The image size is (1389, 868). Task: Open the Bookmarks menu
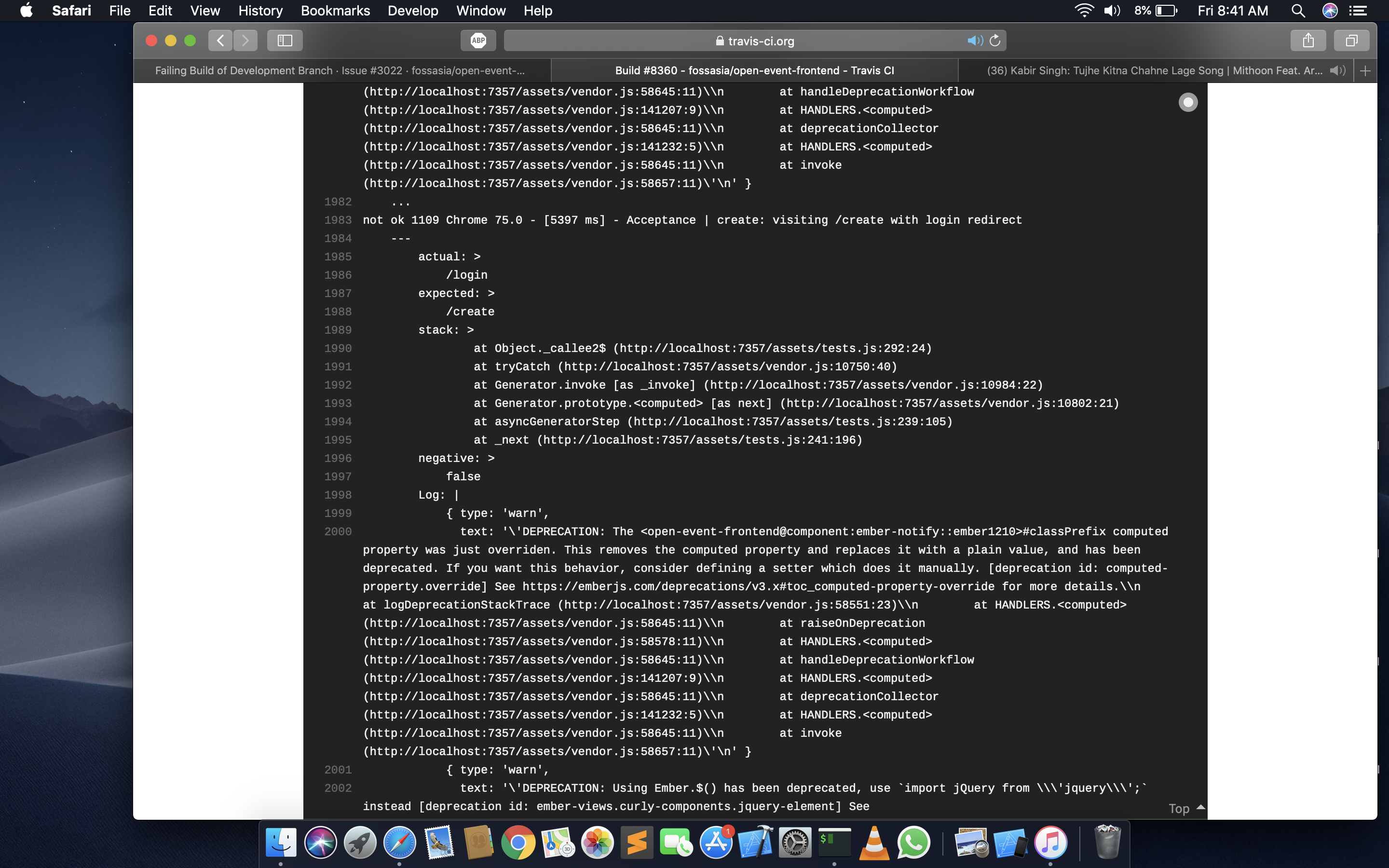point(335,10)
